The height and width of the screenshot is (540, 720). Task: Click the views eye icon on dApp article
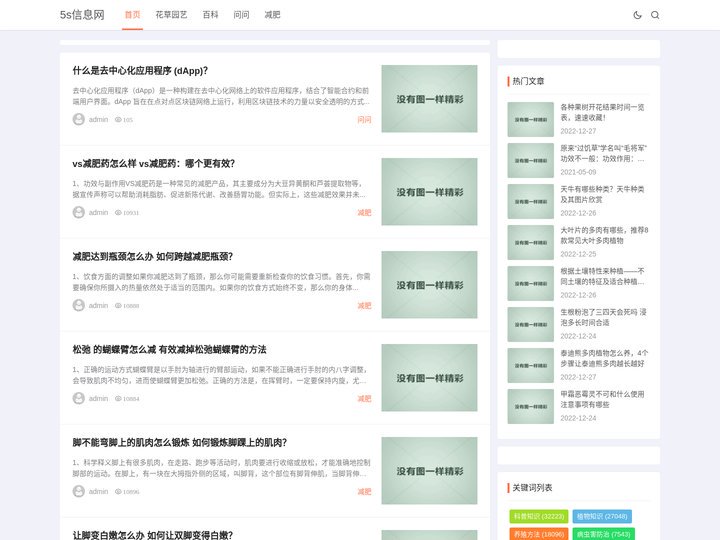pyautogui.click(x=118, y=119)
